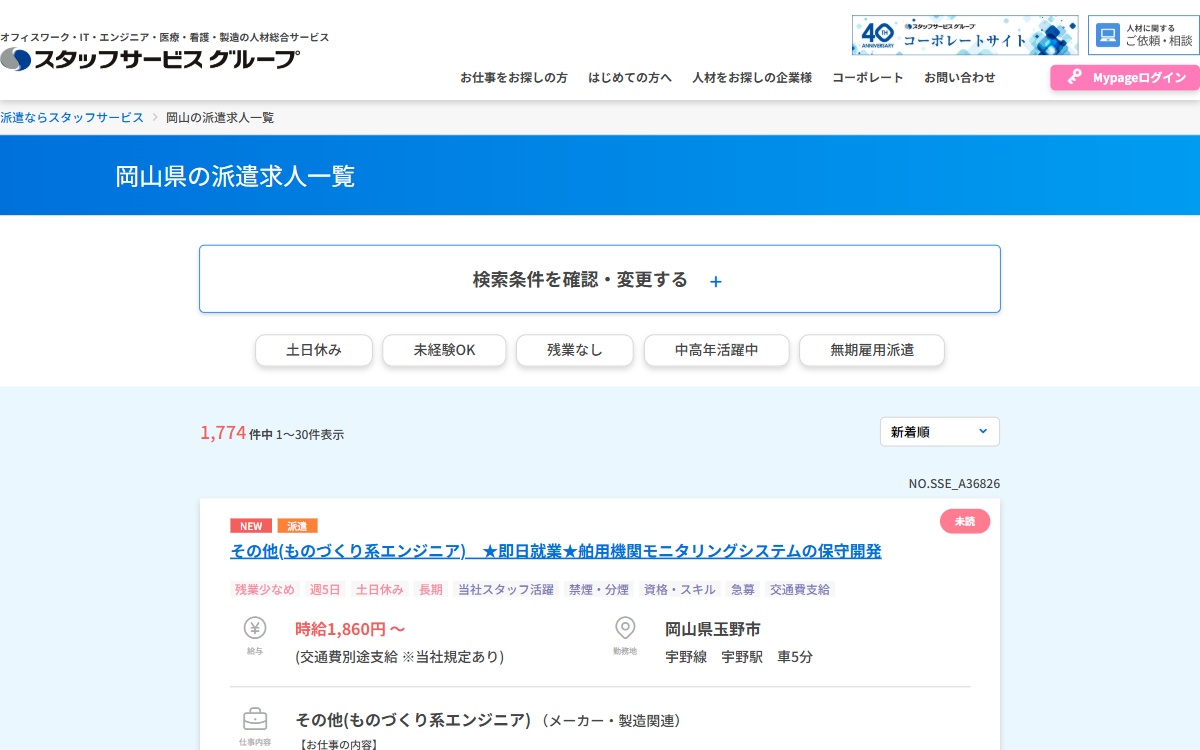This screenshot has height=750, width=1200.
Task: Click the 岡山県玉野市 location text
Action: coord(713,629)
